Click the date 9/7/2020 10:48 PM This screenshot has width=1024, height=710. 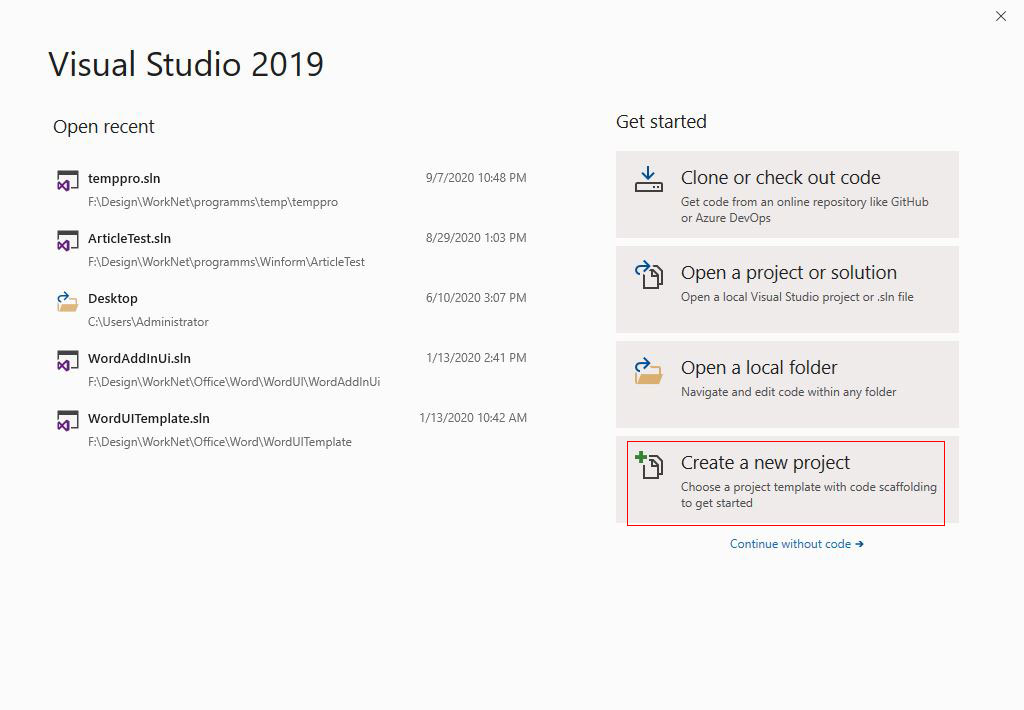[476, 178]
